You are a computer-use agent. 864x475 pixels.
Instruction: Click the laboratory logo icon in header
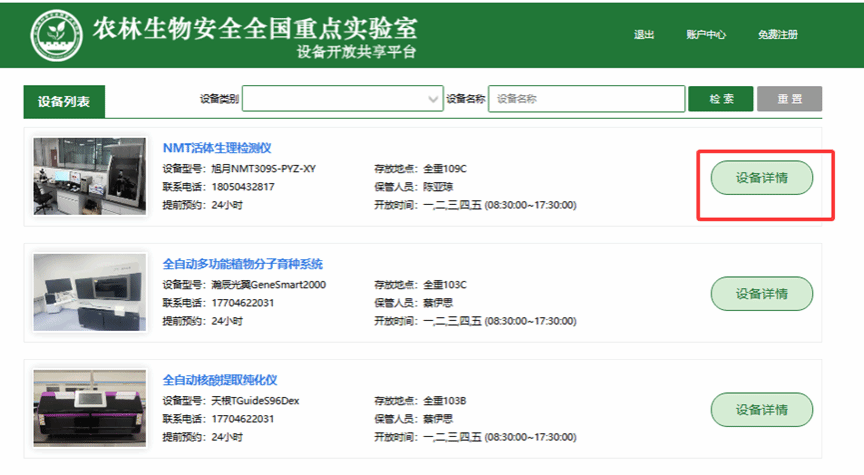pos(55,35)
